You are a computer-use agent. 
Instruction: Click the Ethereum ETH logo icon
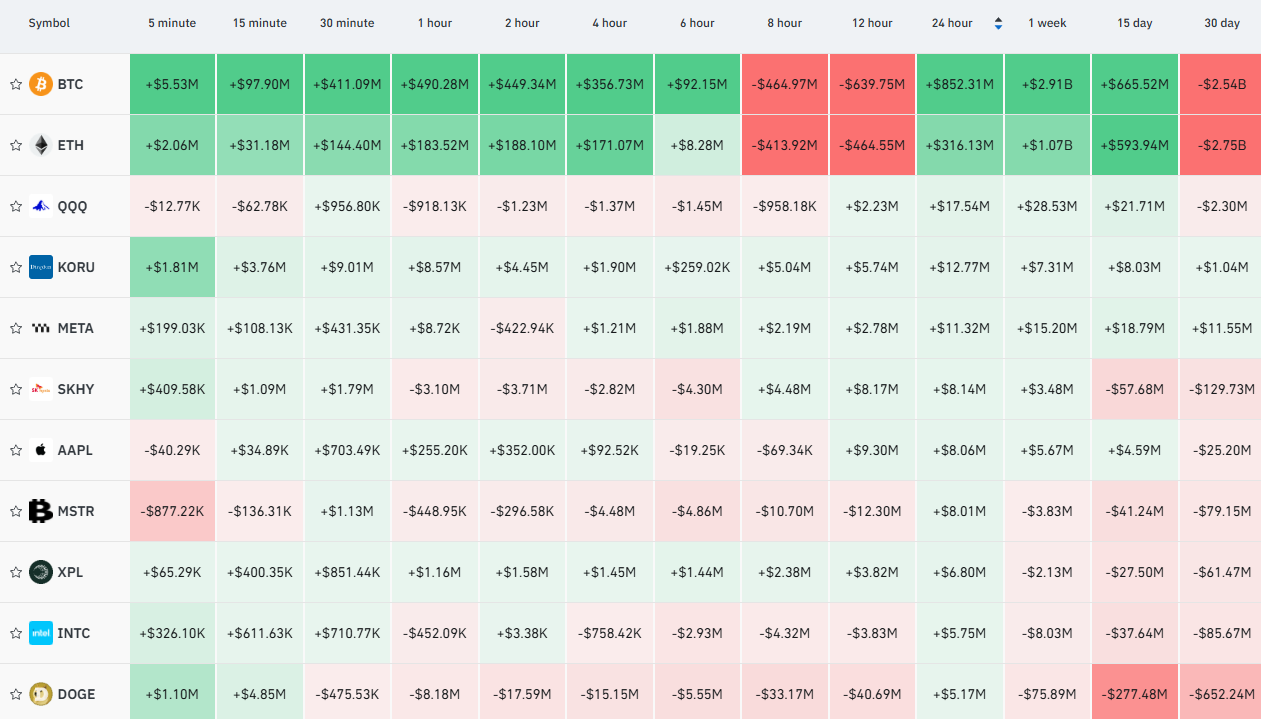[x=41, y=145]
